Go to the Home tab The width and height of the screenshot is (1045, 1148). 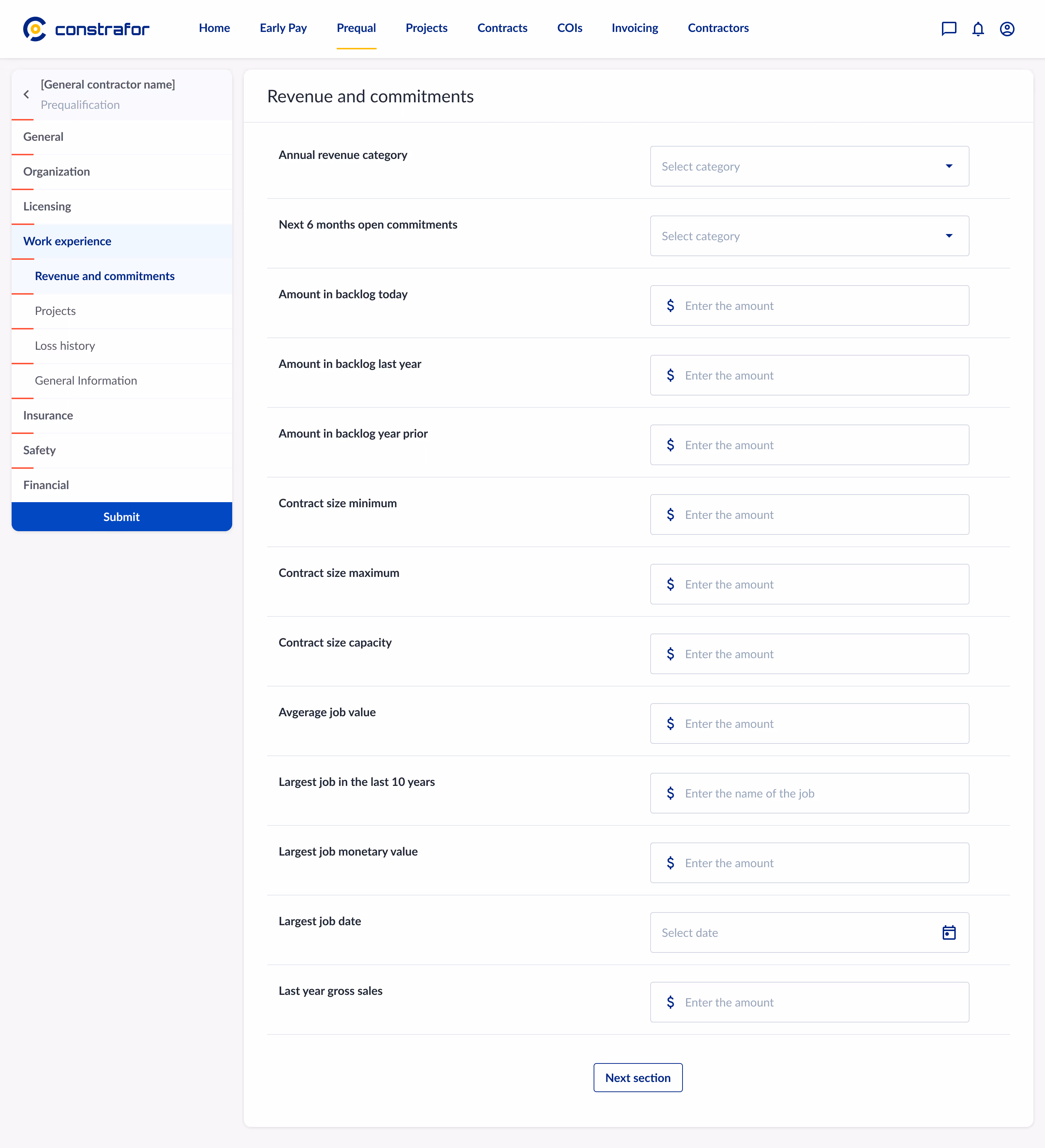coord(214,28)
